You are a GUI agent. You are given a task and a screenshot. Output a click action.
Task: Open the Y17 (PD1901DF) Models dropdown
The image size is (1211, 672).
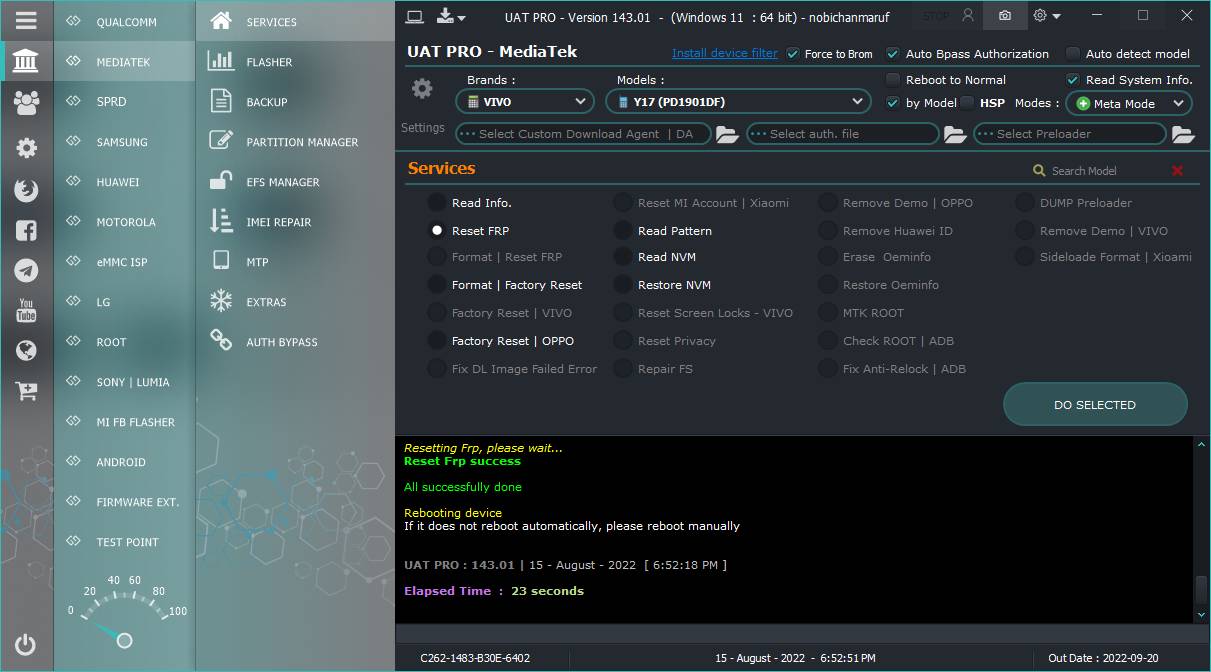coord(738,102)
